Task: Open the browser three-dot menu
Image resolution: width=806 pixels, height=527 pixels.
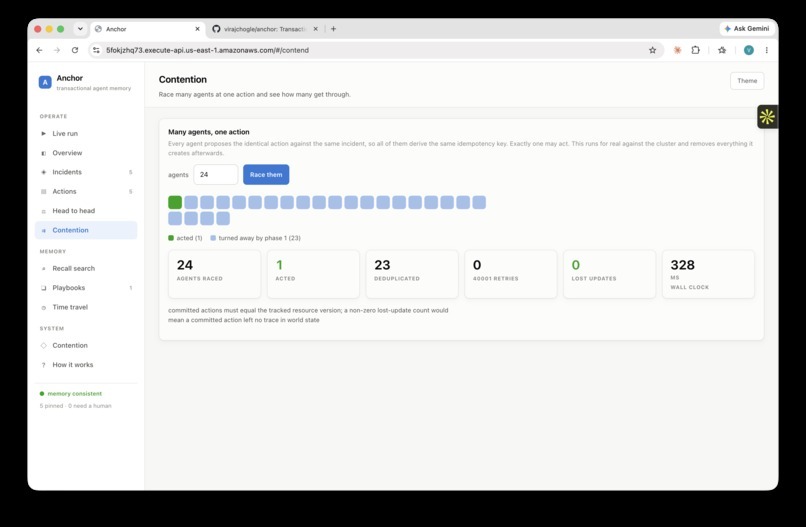Action: coord(766,50)
